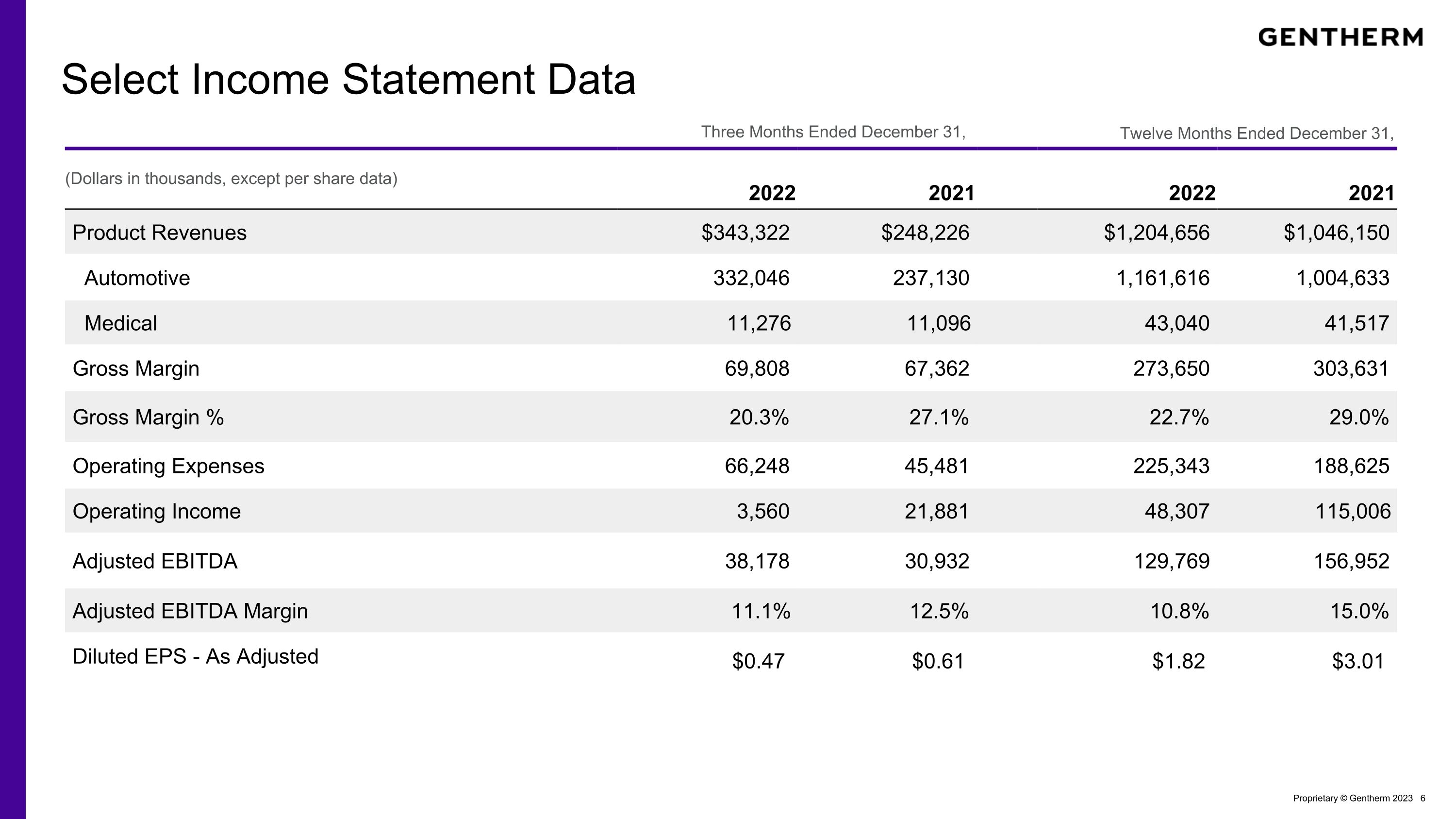Click the Dollars in thousands note
The width and height of the screenshot is (1456, 819).
point(231,179)
